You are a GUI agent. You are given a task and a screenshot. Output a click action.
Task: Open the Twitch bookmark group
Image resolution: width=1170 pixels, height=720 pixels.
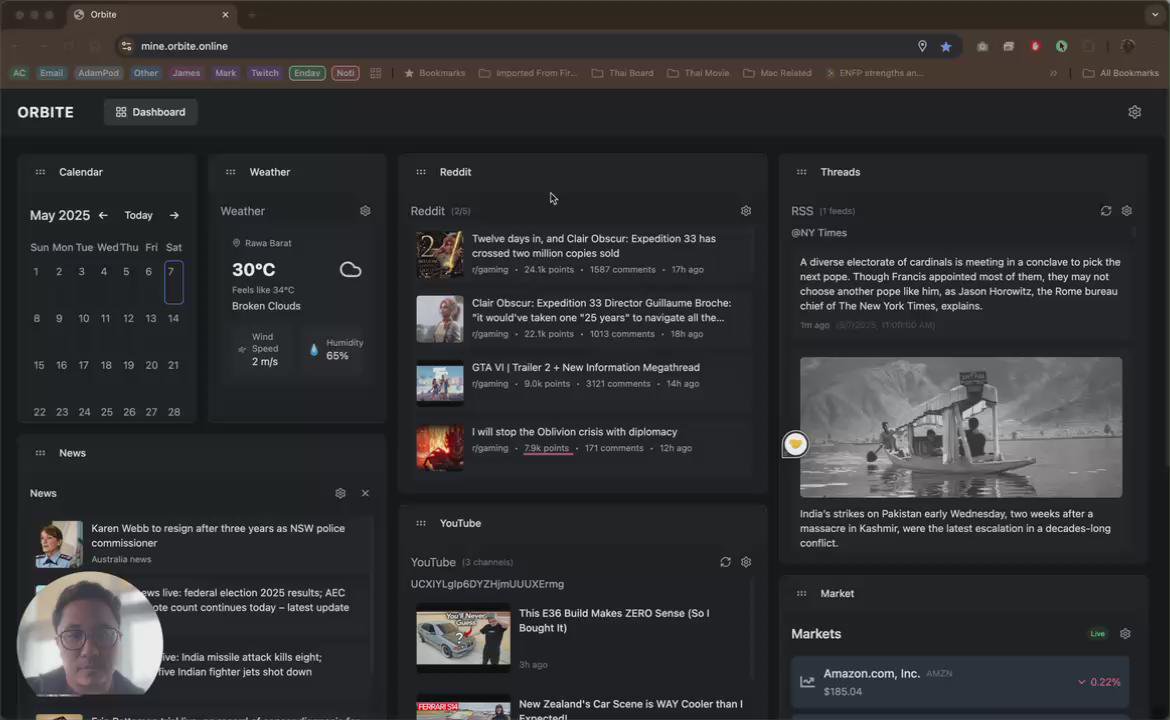click(264, 73)
